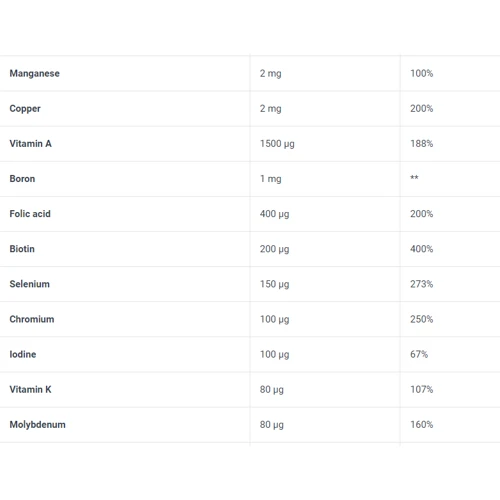Select the Boron row name

coord(22,179)
